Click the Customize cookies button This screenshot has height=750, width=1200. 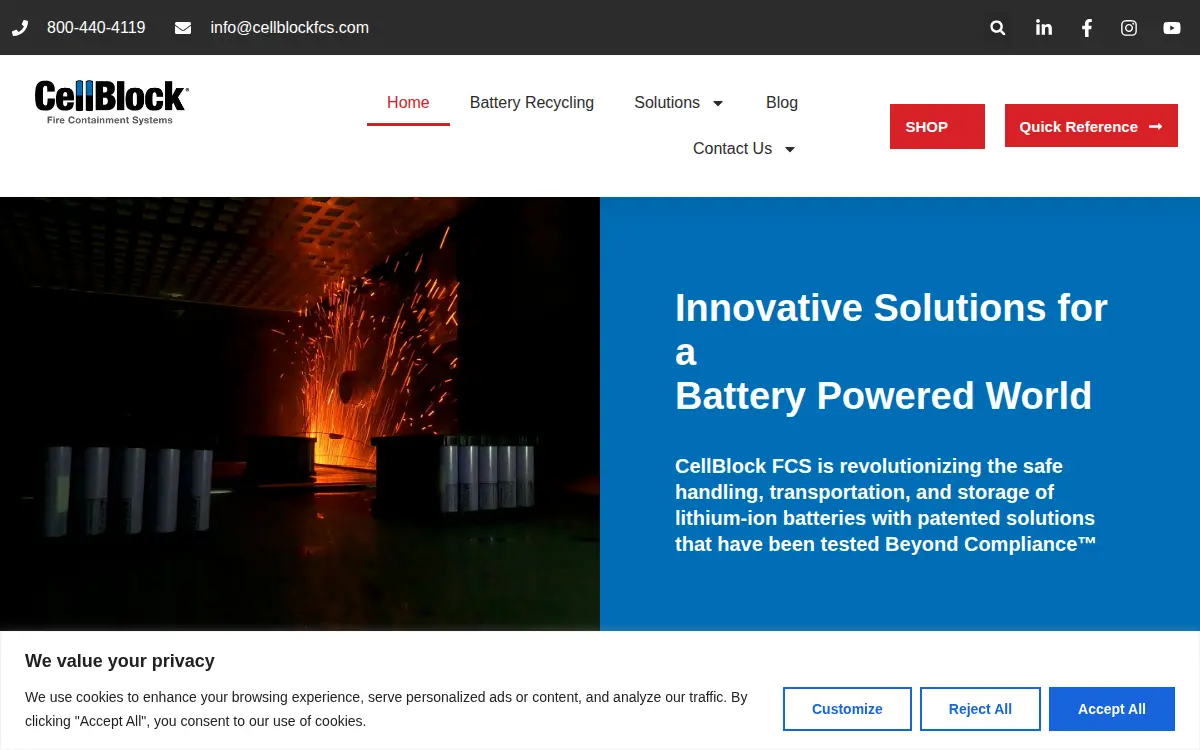tap(847, 709)
